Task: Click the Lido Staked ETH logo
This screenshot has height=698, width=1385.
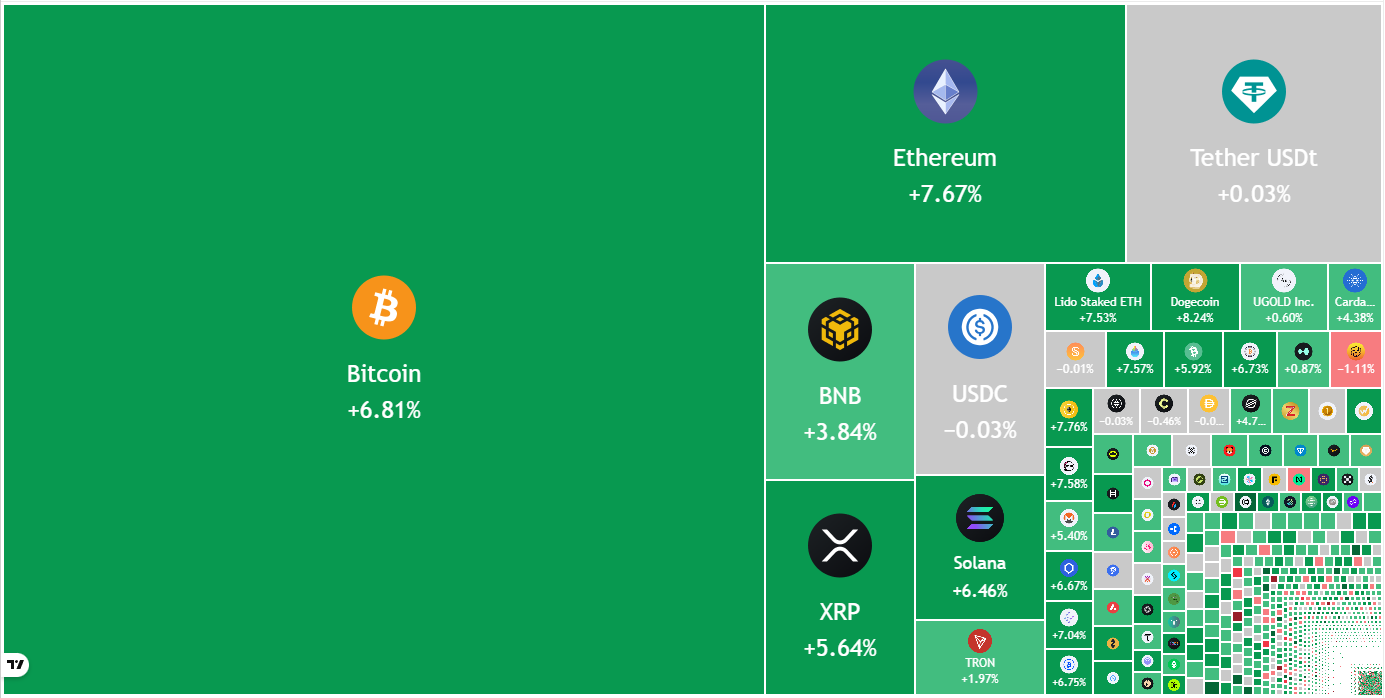Action: [1098, 281]
